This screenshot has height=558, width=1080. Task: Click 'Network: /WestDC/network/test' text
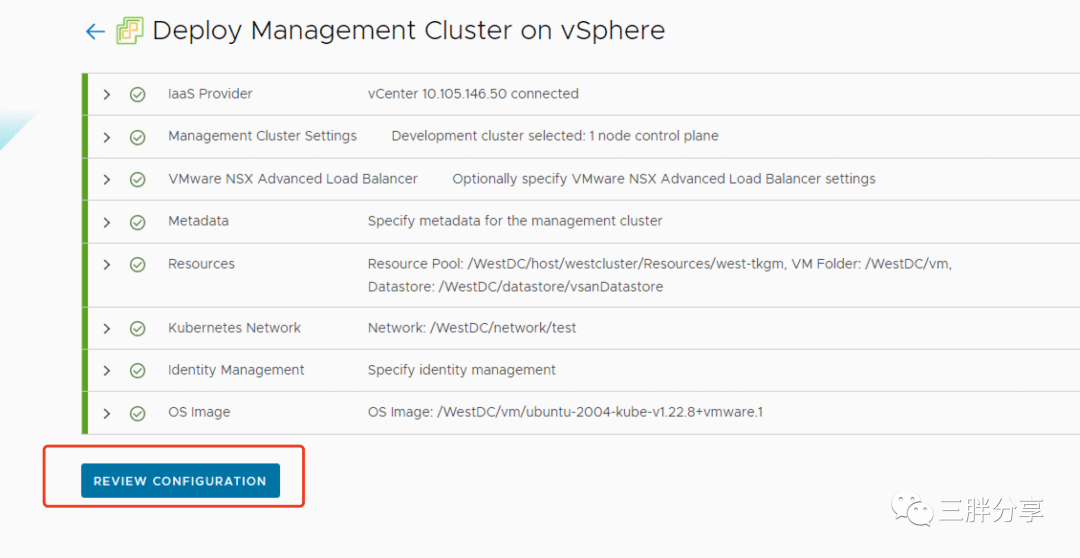[472, 328]
